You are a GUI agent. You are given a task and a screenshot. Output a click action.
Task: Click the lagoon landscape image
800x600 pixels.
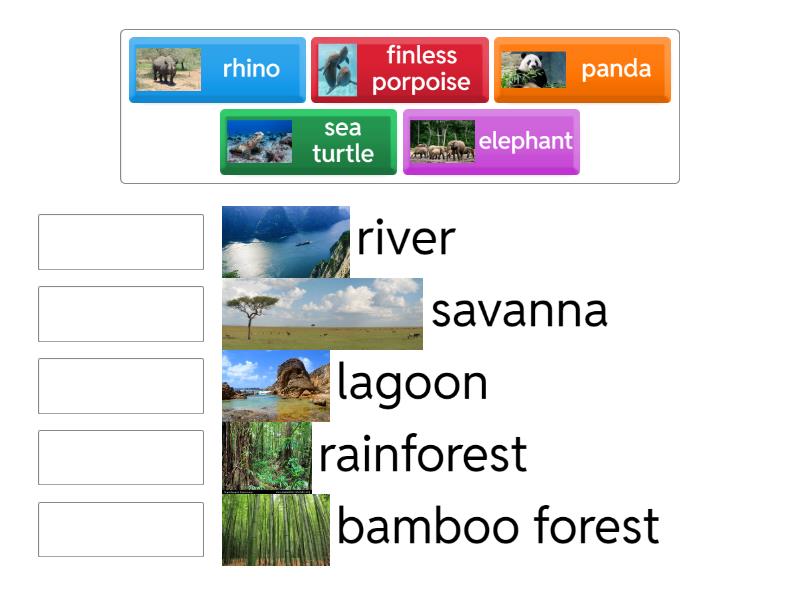277,384
